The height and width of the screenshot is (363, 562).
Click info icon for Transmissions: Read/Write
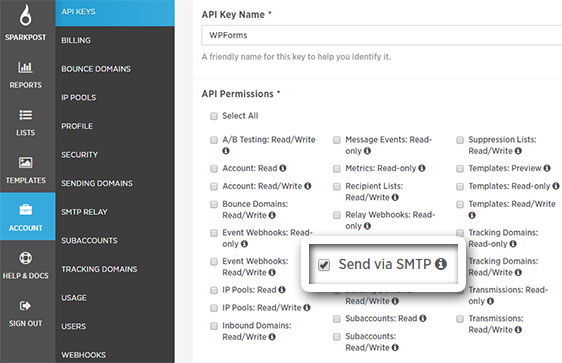click(518, 330)
